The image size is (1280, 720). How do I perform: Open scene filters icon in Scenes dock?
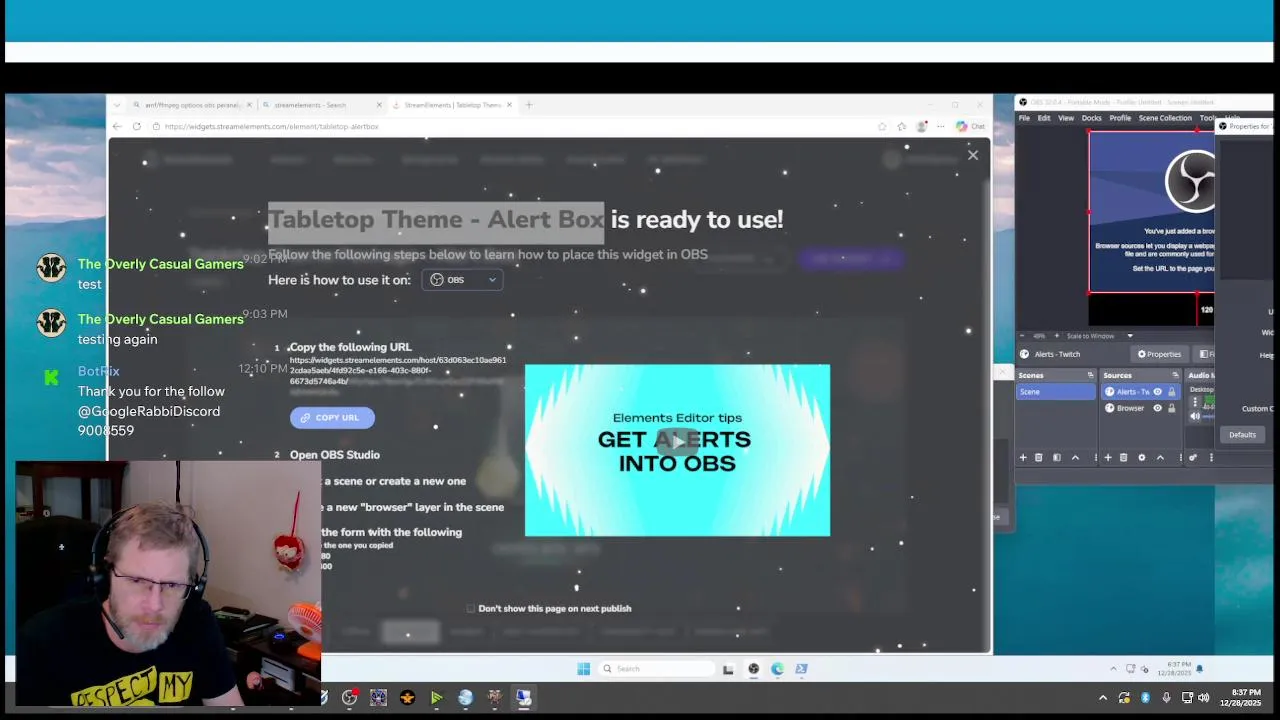coord(1057,458)
